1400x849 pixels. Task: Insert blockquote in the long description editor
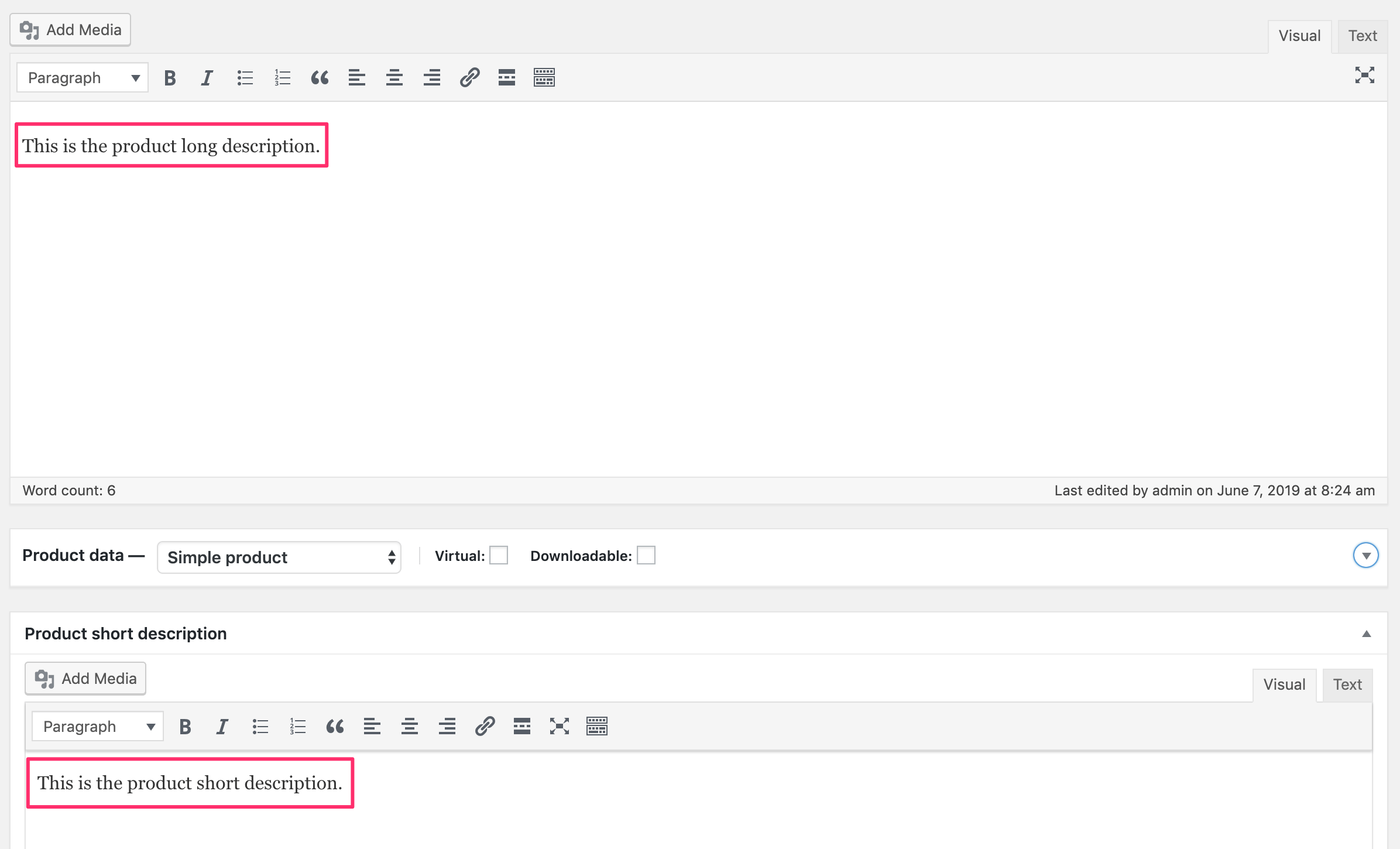tap(320, 78)
